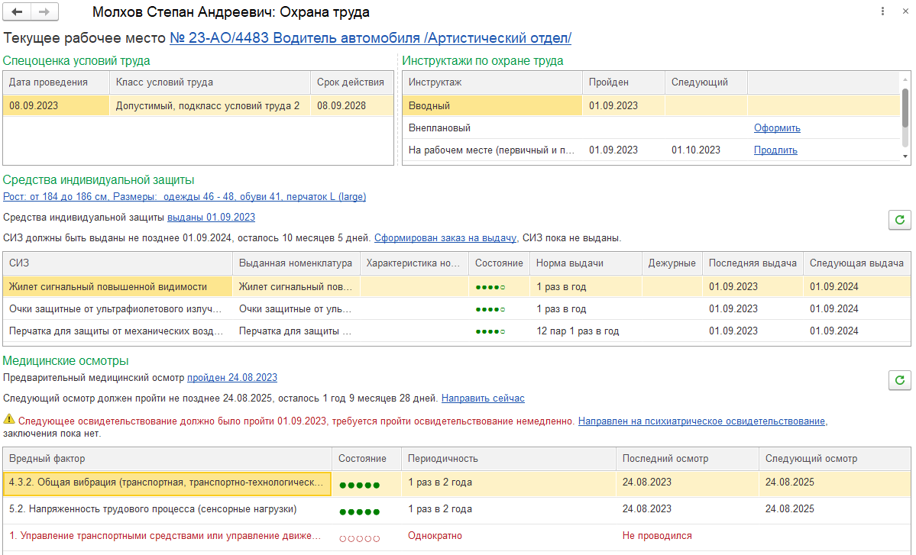The image size is (916, 555).
Task: Open Сформирован заказ на выдачу link
Action: pyautogui.click(x=445, y=238)
